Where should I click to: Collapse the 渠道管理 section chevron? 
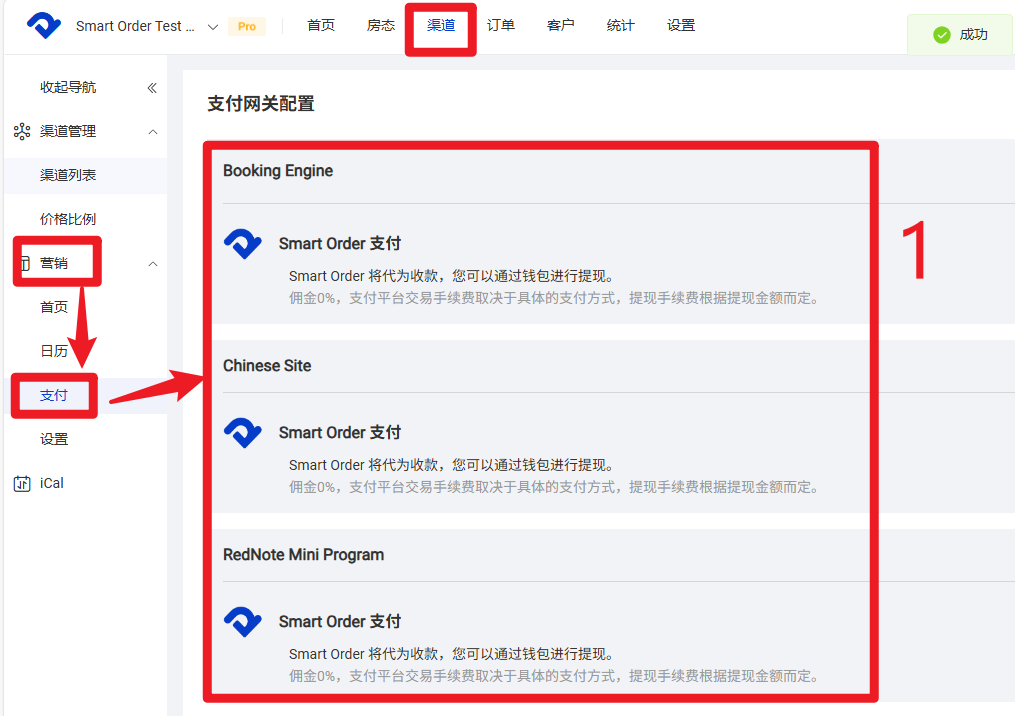point(153,132)
